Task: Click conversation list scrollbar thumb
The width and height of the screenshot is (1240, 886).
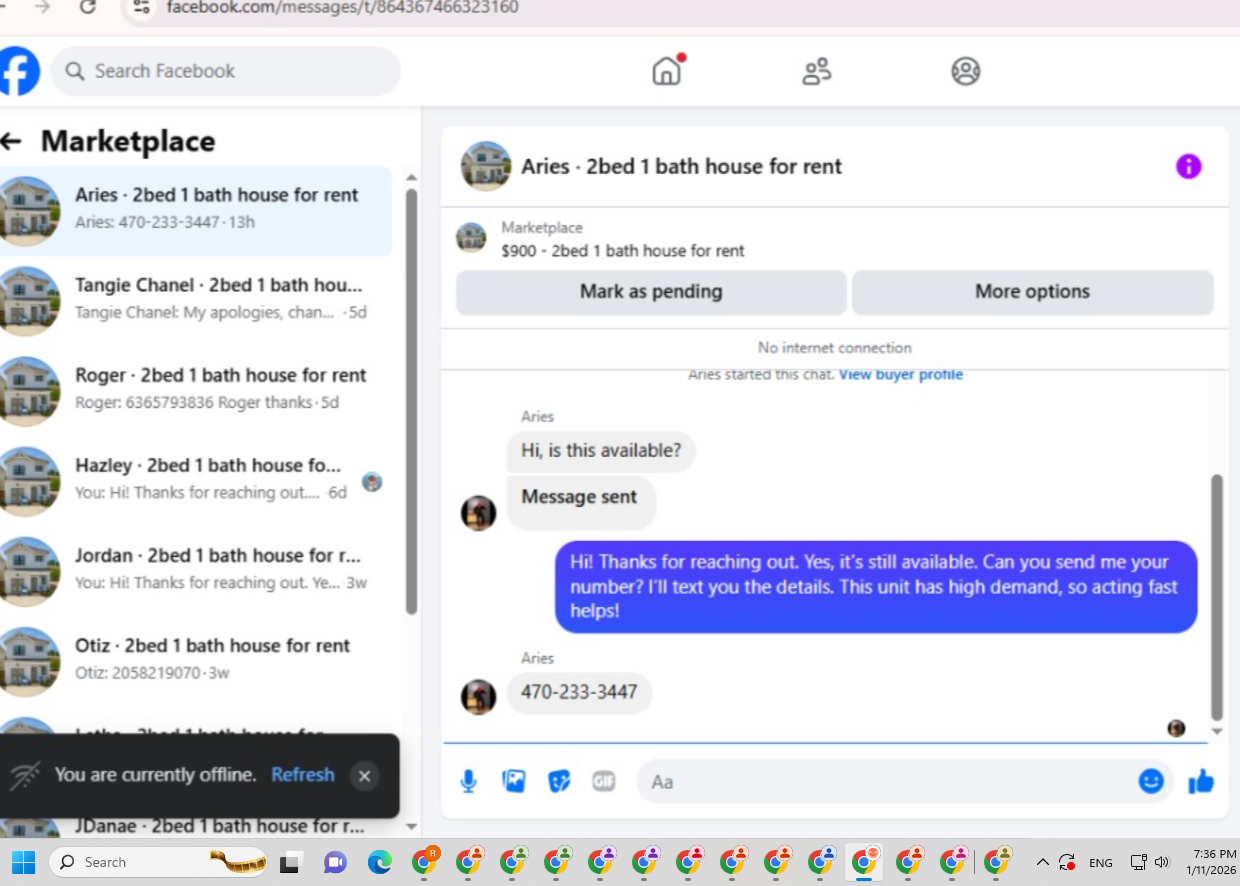Action: coord(411,400)
